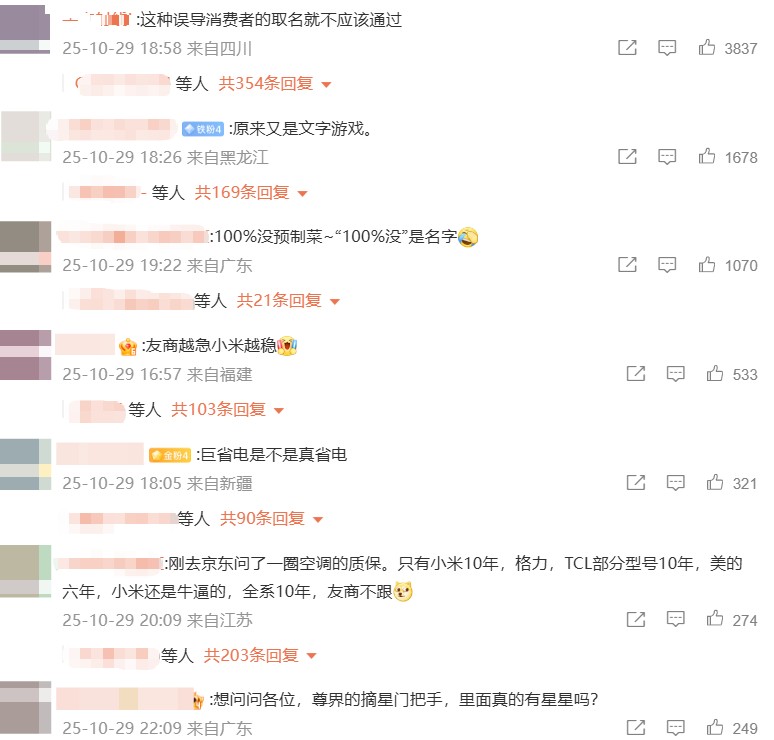
Task: Open reply box for 这种误导消费者 comment
Action: click(667, 48)
